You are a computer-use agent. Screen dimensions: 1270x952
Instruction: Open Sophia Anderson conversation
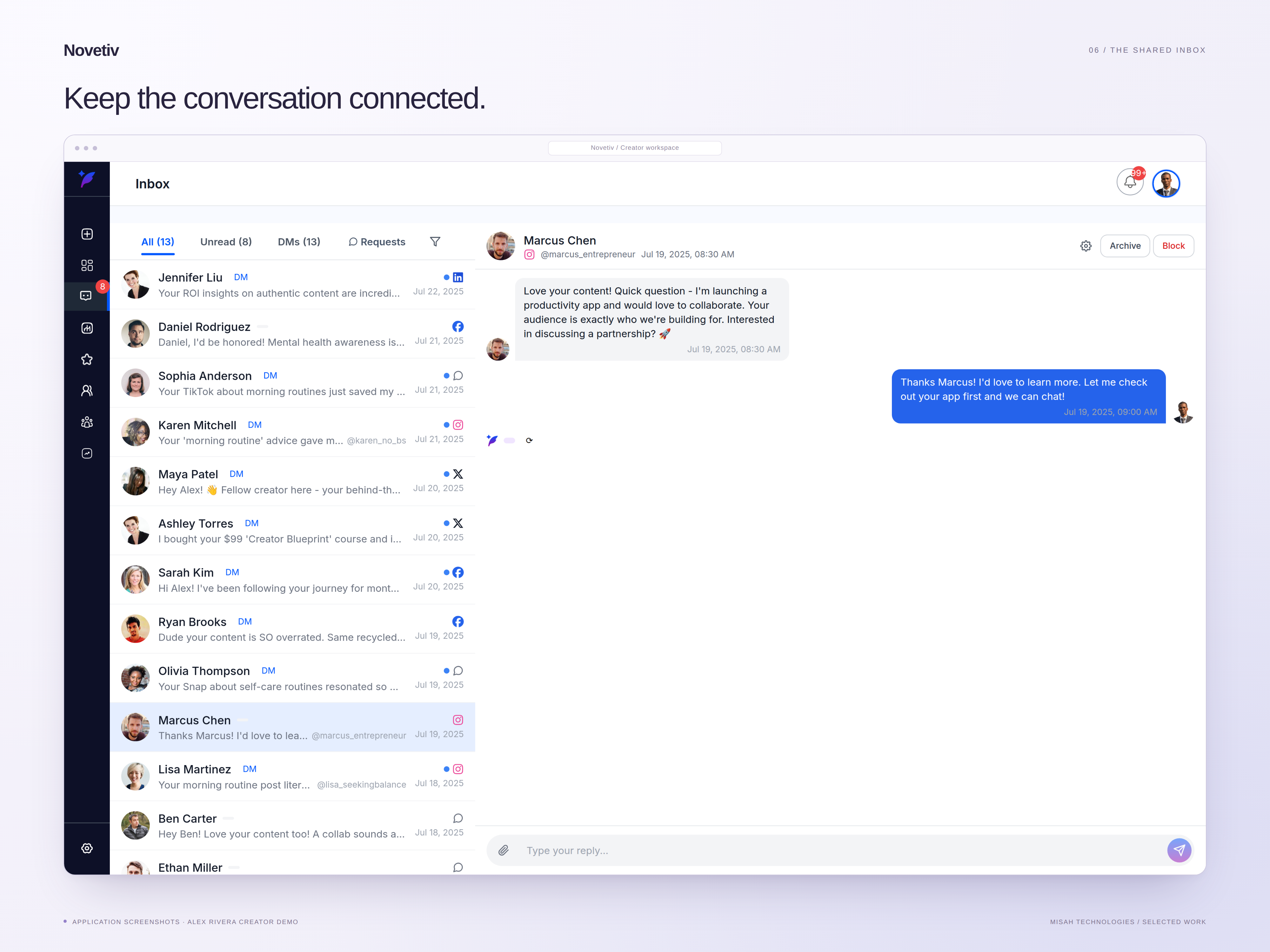click(x=292, y=383)
